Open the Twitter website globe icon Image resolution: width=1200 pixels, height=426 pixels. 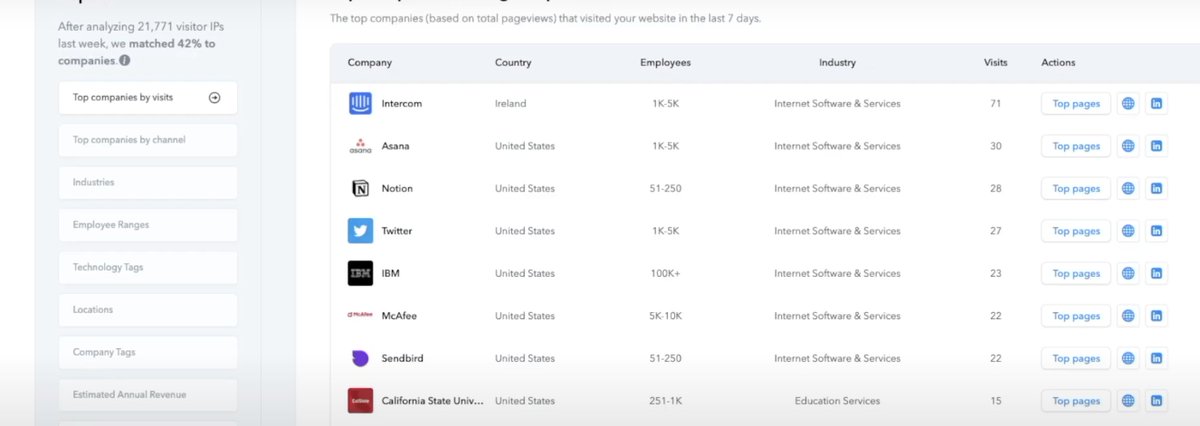[1128, 231]
